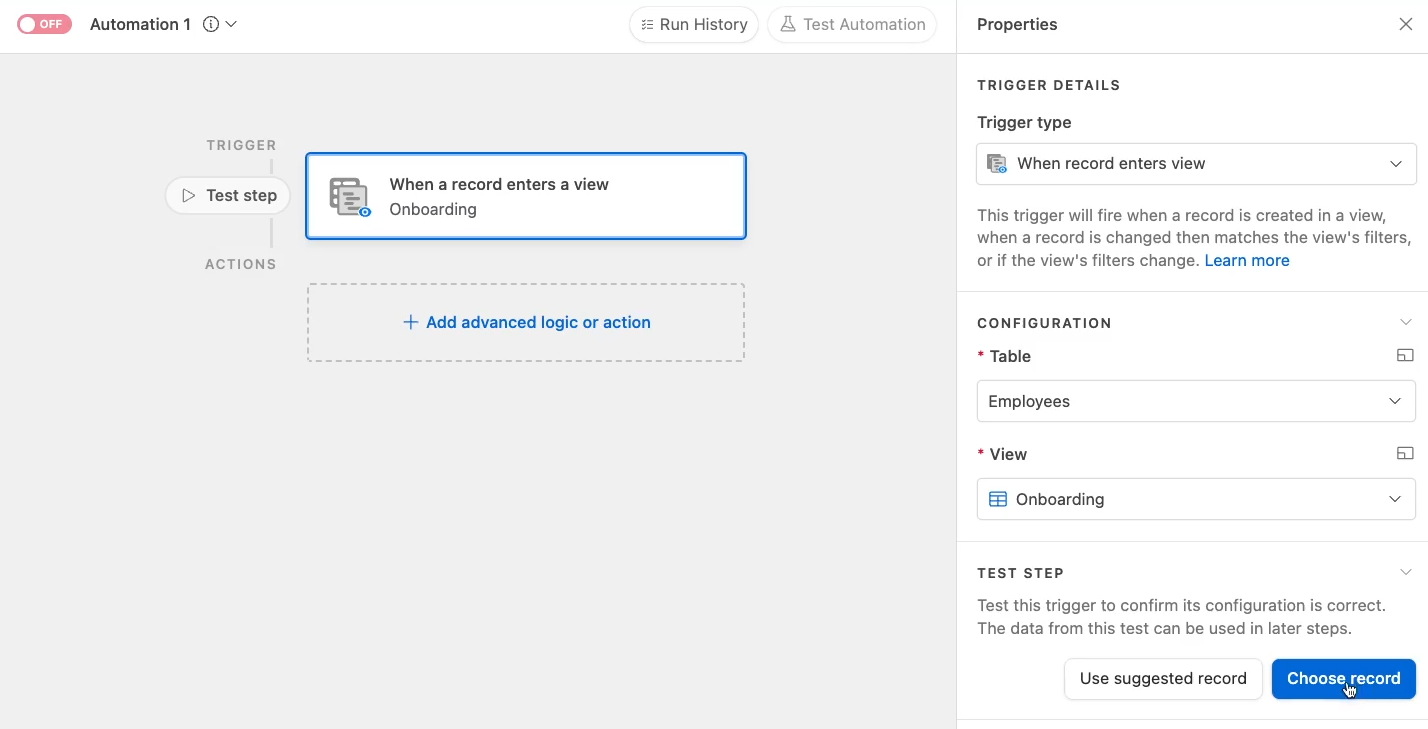Click the flask icon in Test Automation

click(x=788, y=24)
